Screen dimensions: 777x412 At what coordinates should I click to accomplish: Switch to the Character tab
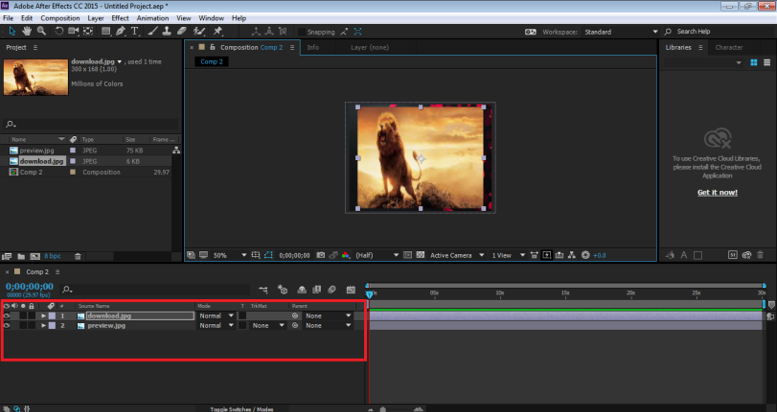pos(728,47)
